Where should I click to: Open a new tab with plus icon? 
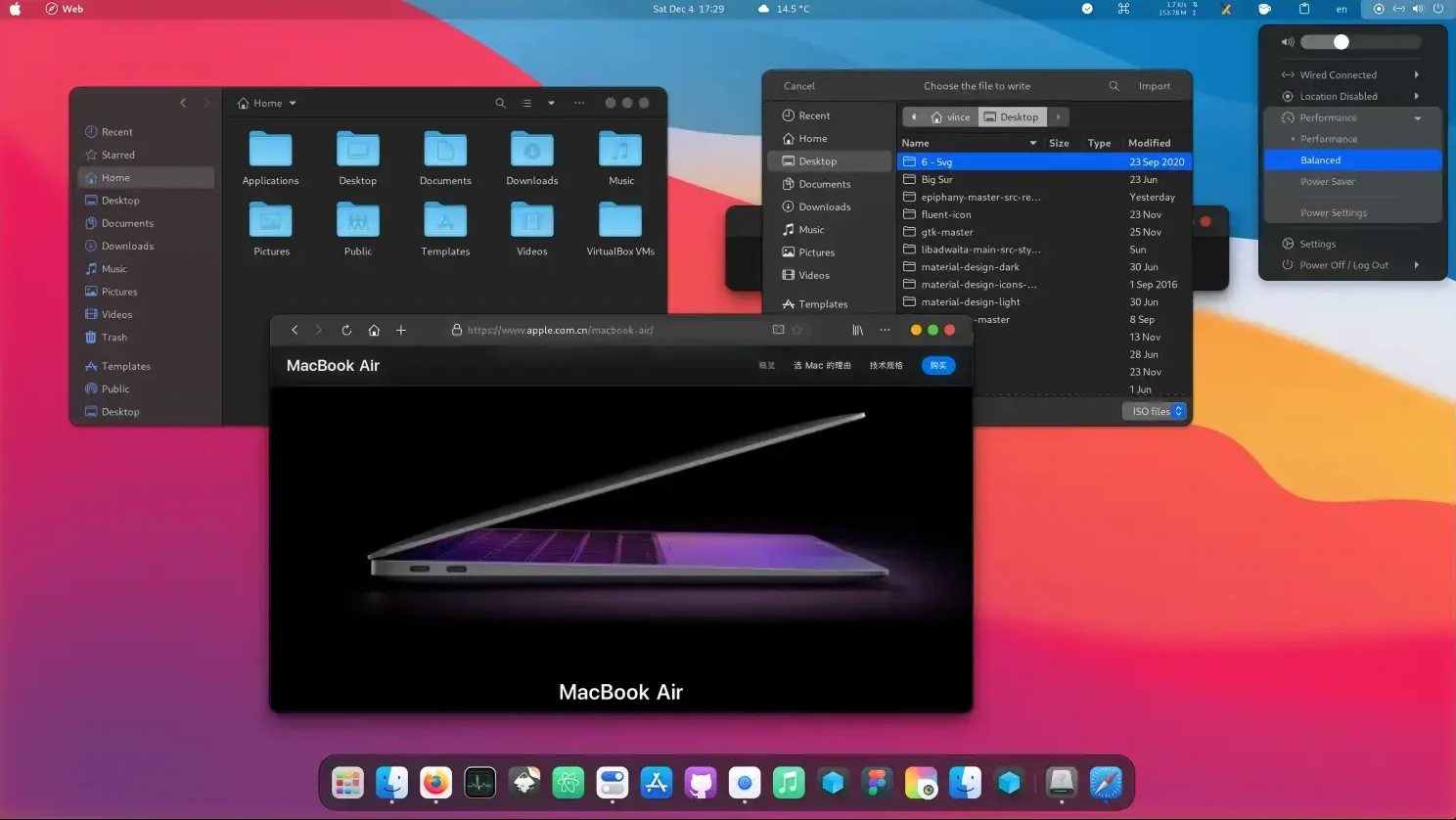[401, 331]
